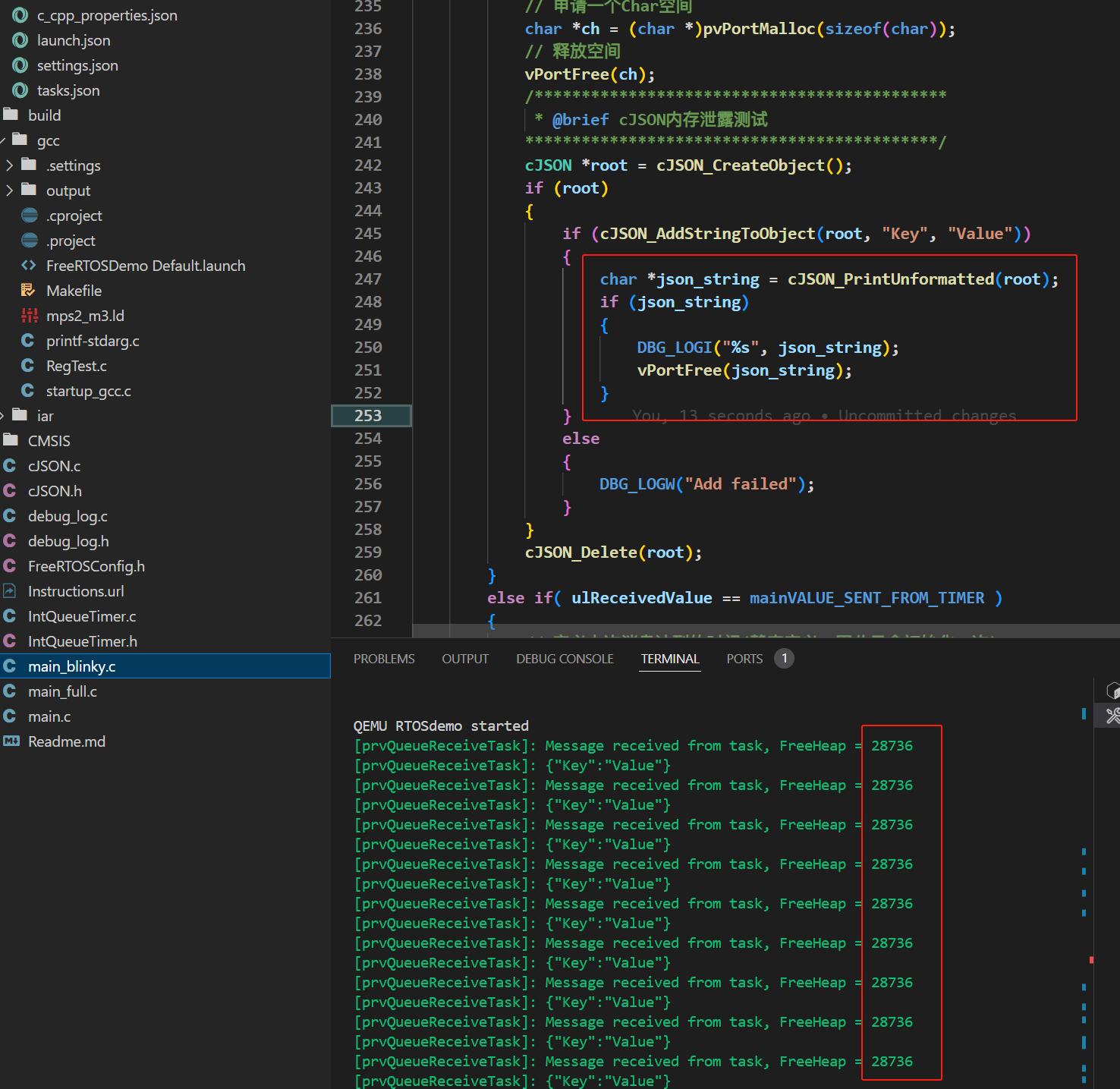
Task: Click vPortFree(json_string) on line 251
Action: 744,370
